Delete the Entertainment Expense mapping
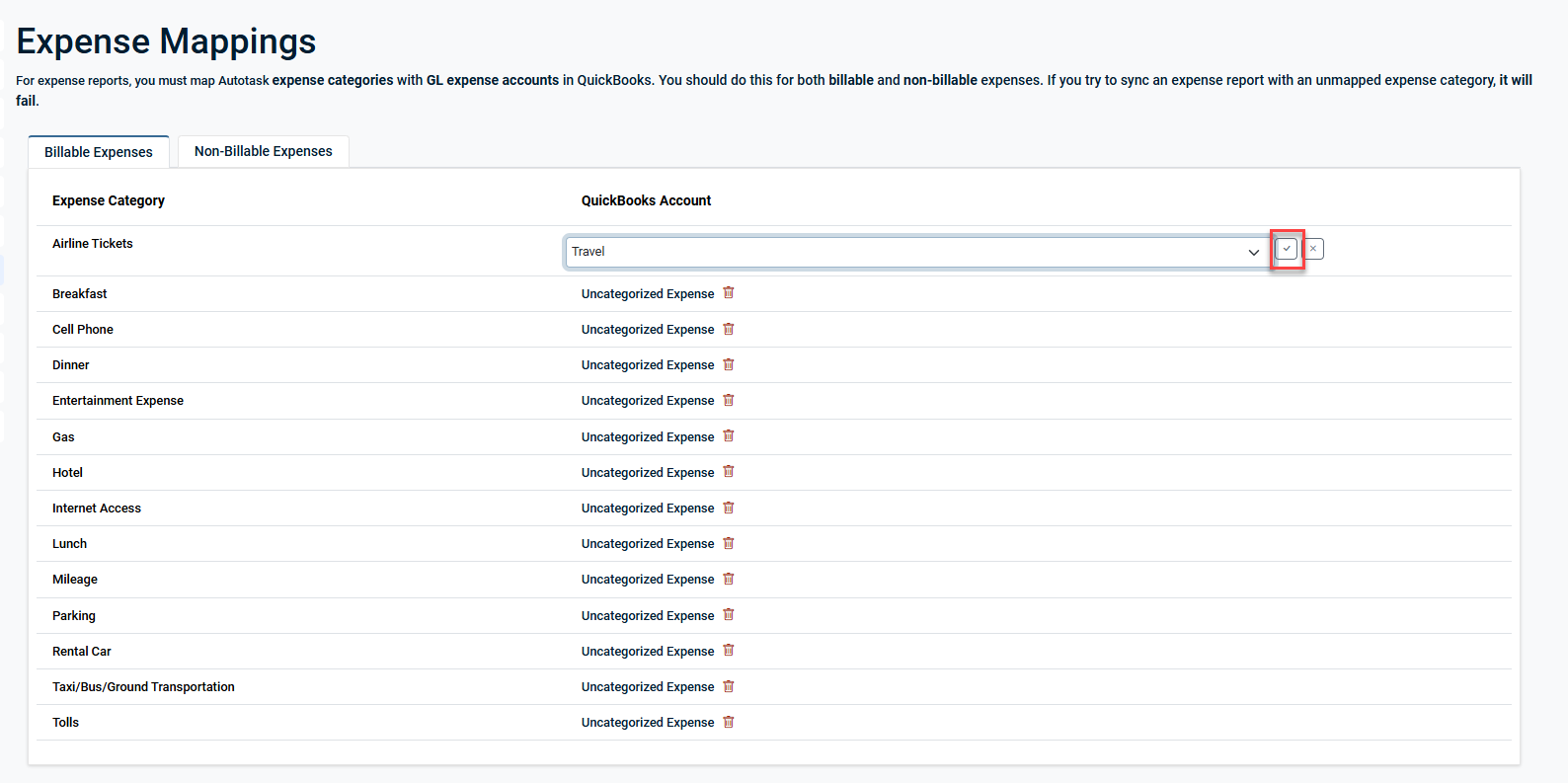Viewport: 1568px width, 783px height. 729,400
